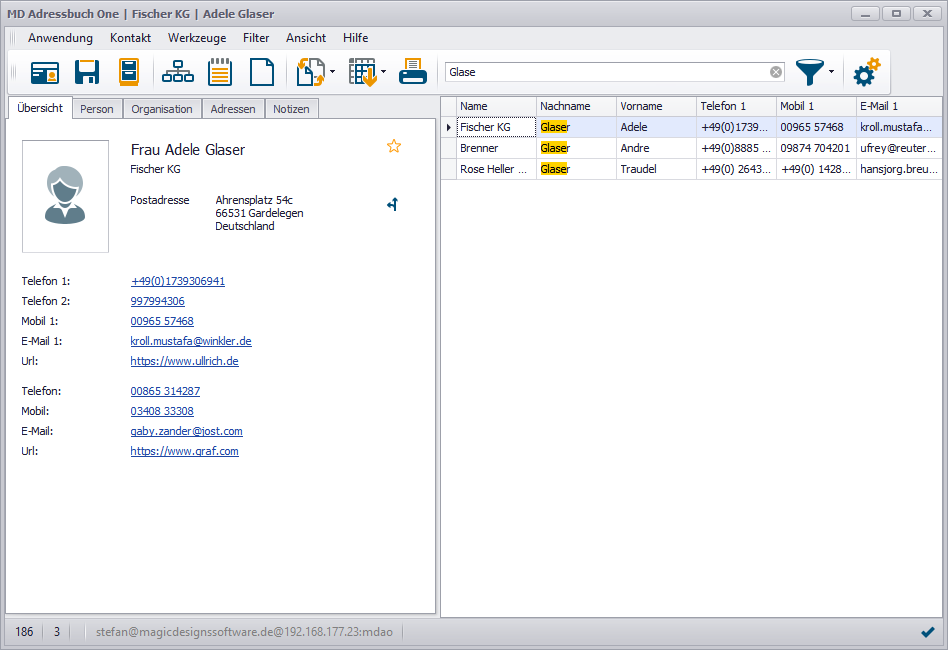Save the contact with the floppy disk icon
The width and height of the screenshot is (948, 650).
point(87,73)
